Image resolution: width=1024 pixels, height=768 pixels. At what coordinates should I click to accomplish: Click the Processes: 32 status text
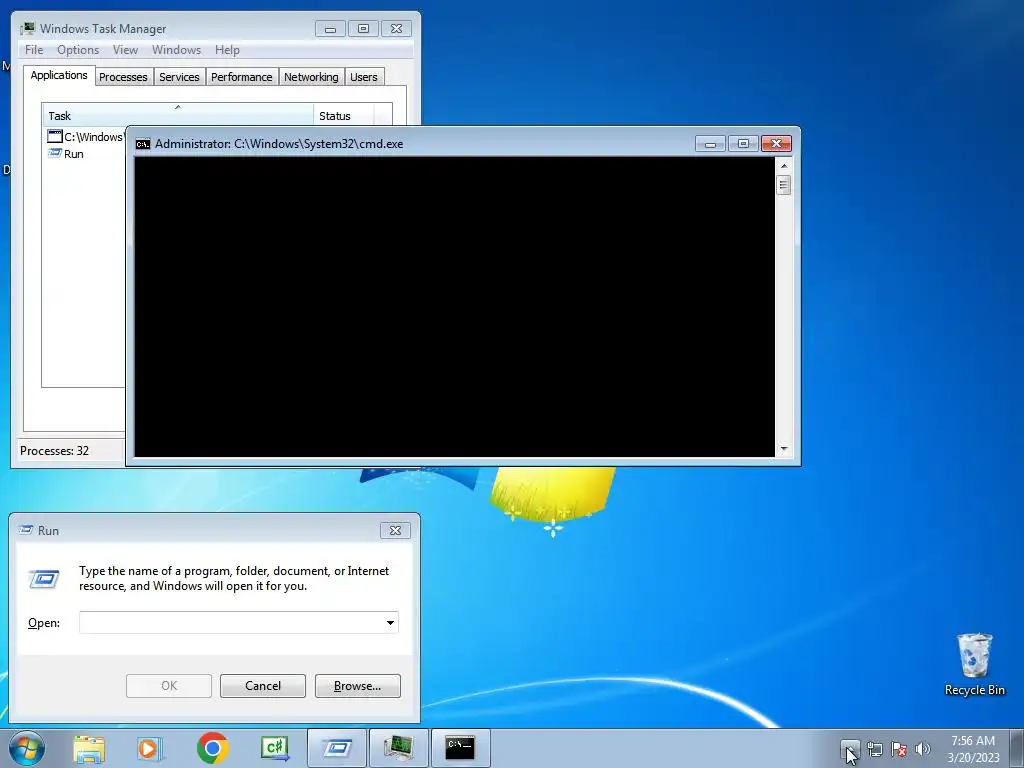pos(54,451)
